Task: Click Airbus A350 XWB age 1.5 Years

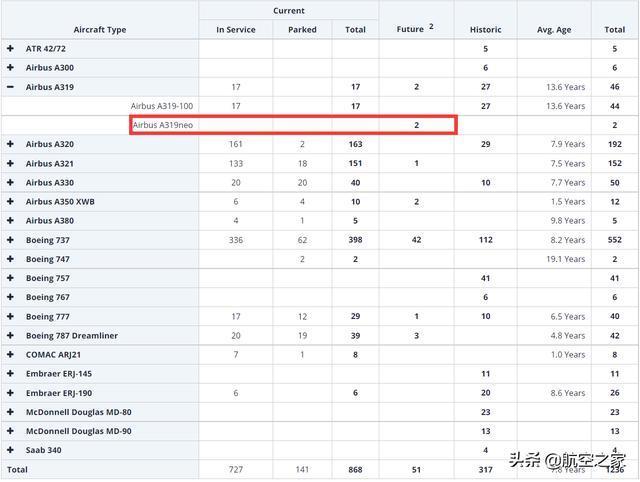Action: coord(568,202)
